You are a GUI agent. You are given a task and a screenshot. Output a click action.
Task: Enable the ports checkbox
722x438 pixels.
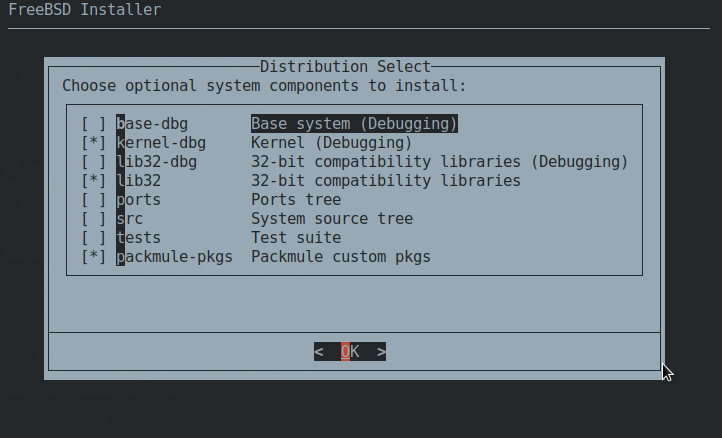coord(94,200)
